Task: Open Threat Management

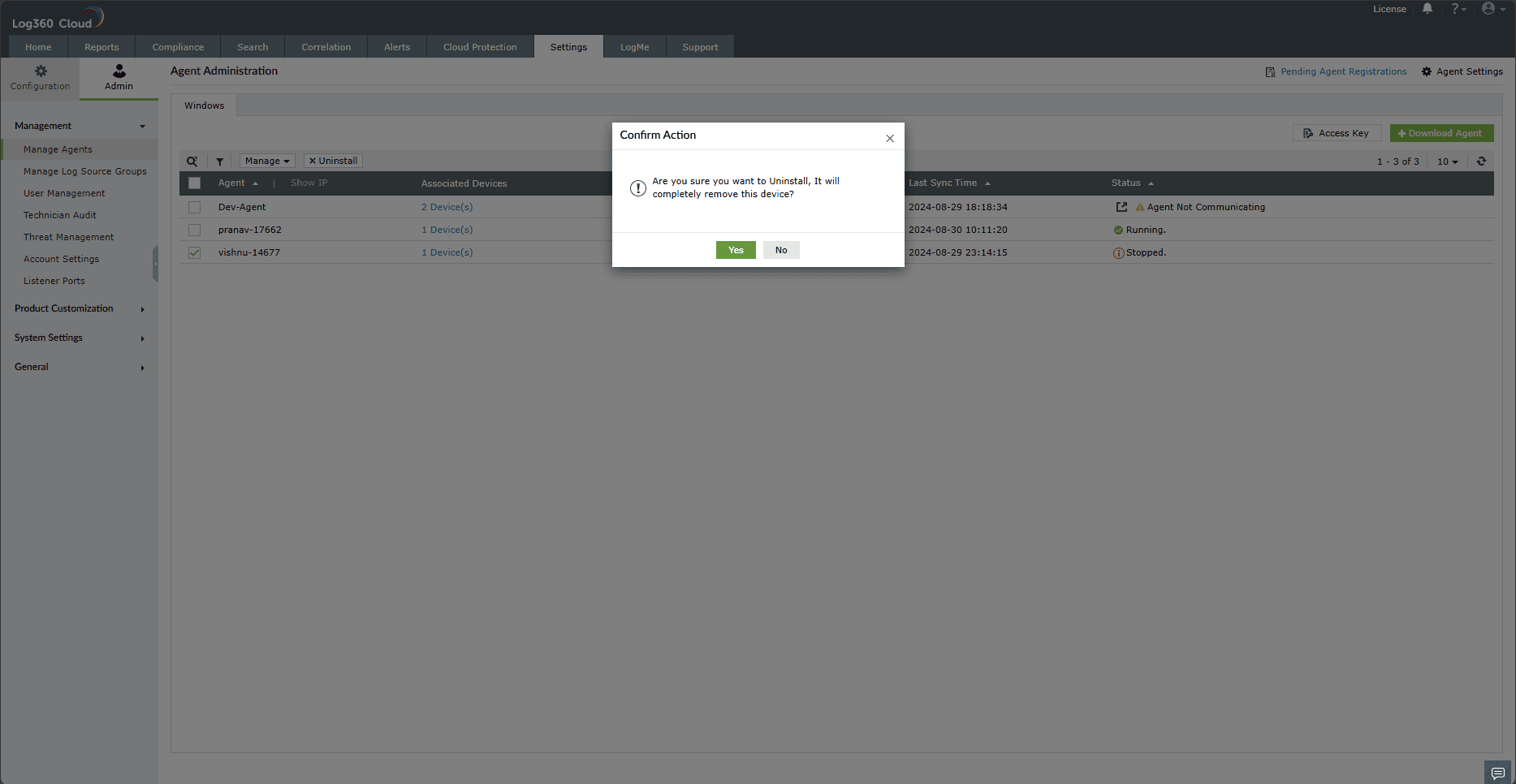Action: tap(68, 237)
